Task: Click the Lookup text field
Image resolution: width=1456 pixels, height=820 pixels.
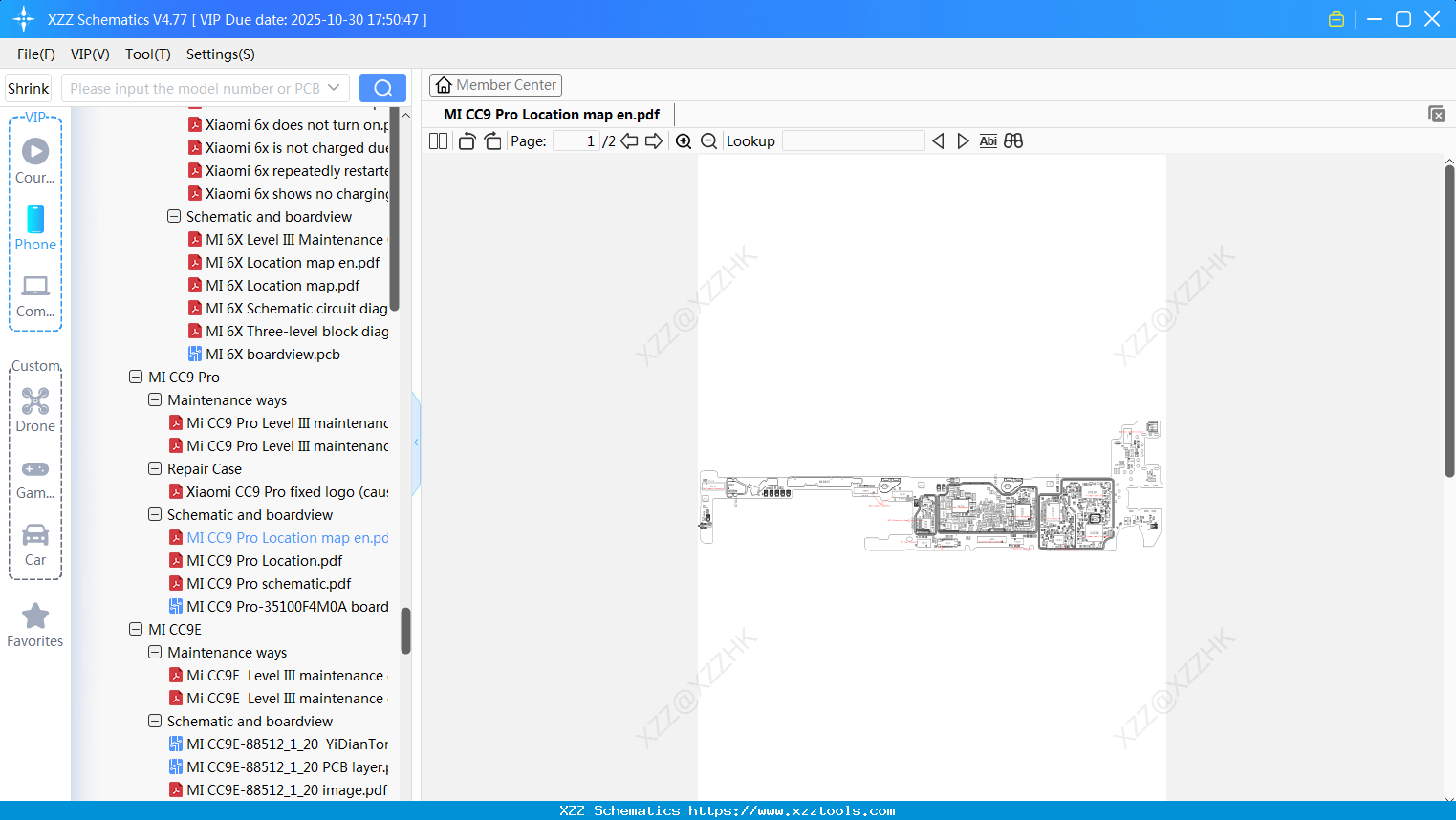Action: 854,141
